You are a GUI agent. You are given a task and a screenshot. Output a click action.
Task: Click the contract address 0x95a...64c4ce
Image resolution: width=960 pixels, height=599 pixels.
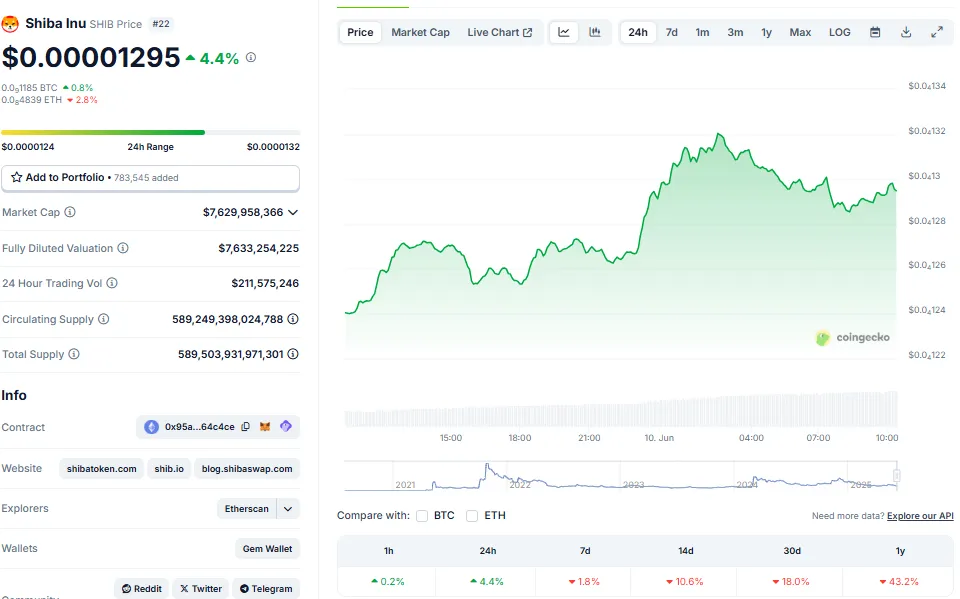pyautogui.click(x=200, y=427)
